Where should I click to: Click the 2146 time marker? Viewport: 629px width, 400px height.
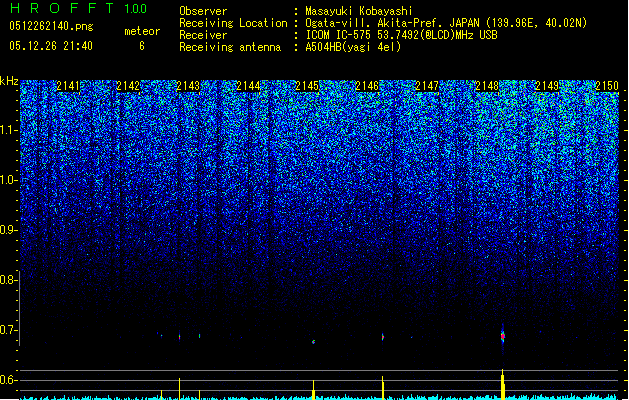click(367, 86)
